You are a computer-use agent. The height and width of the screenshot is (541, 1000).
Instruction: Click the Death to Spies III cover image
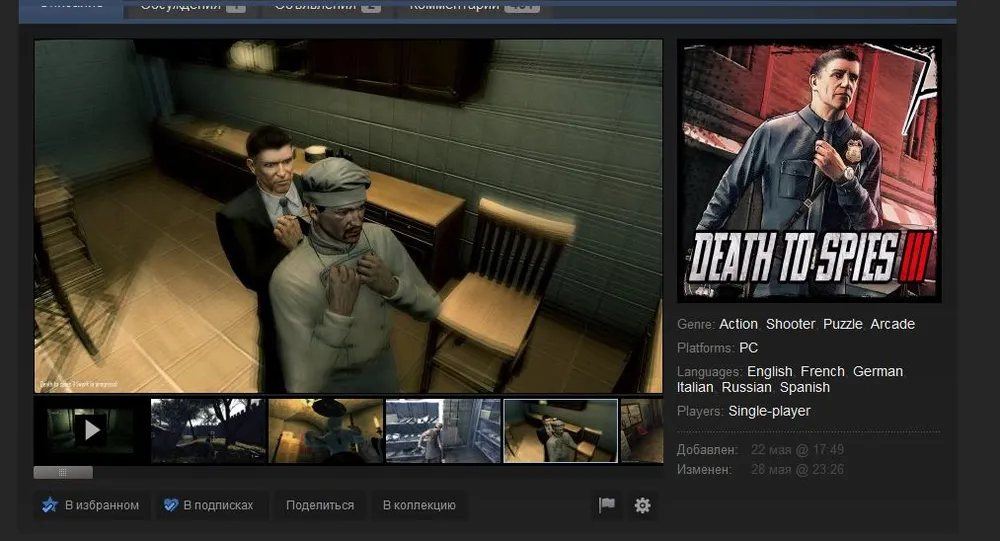(x=808, y=170)
